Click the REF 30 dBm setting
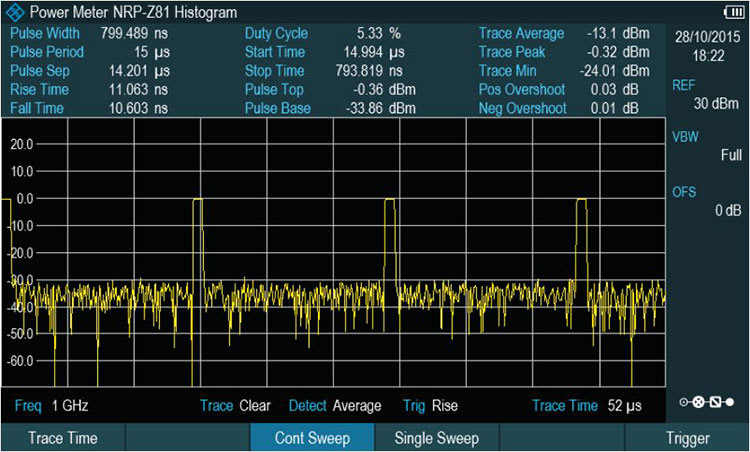The width and height of the screenshot is (750, 452). 706,94
